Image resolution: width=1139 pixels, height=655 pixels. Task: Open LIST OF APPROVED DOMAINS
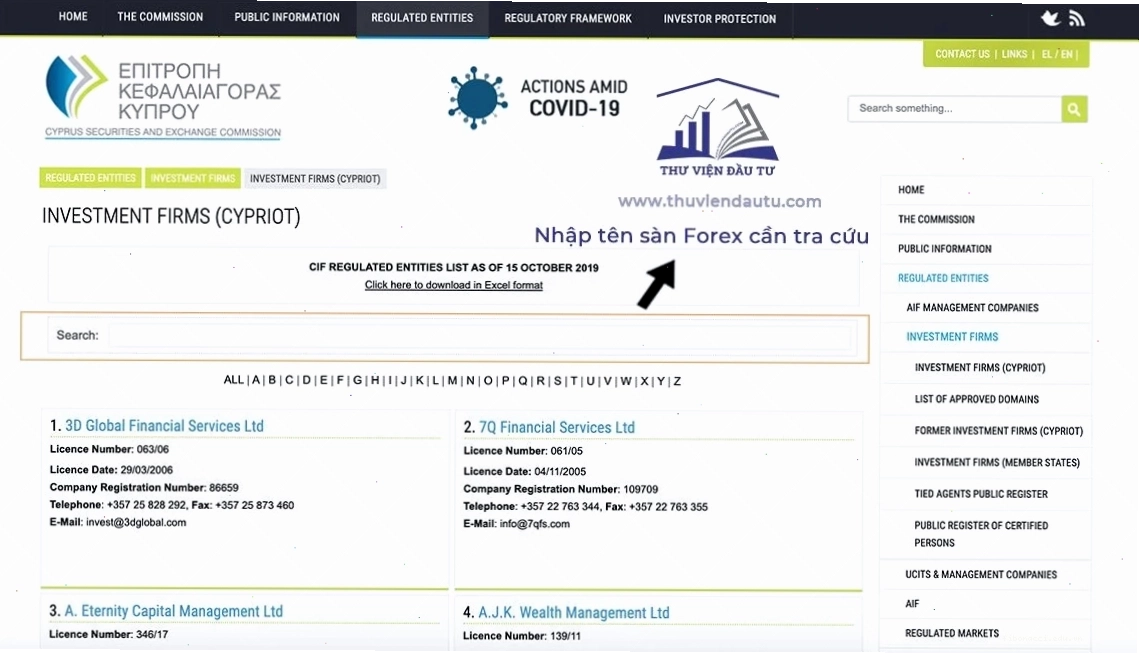tap(976, 399)
